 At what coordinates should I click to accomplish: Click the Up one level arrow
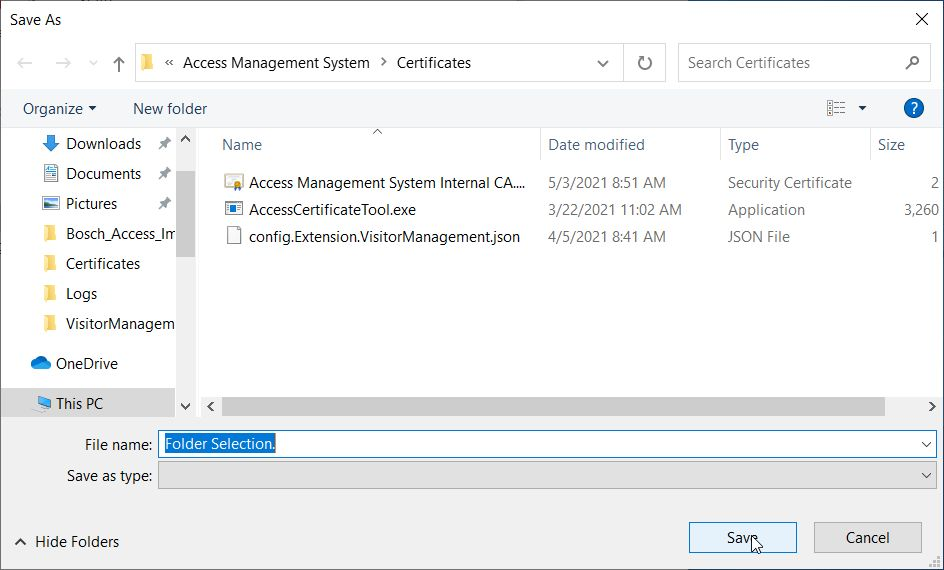click(x=119, y=63)
